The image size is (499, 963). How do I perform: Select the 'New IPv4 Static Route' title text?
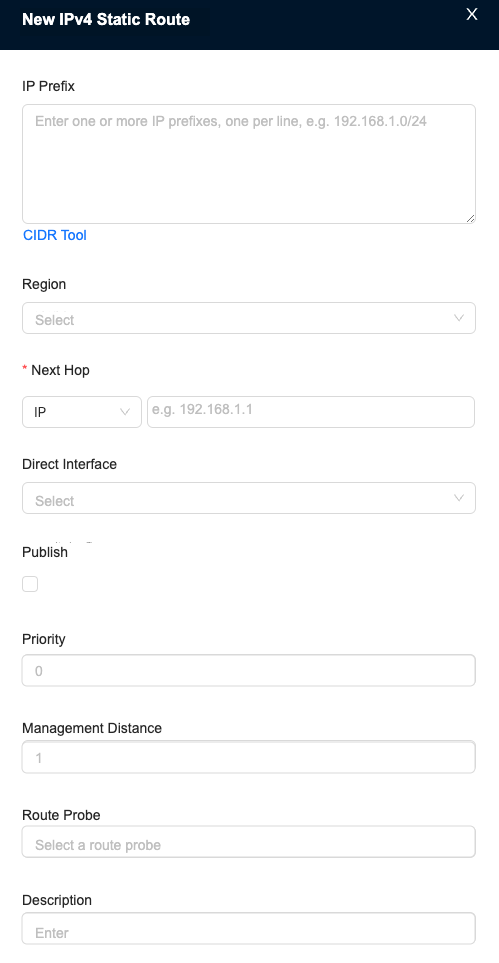(106, 20)
